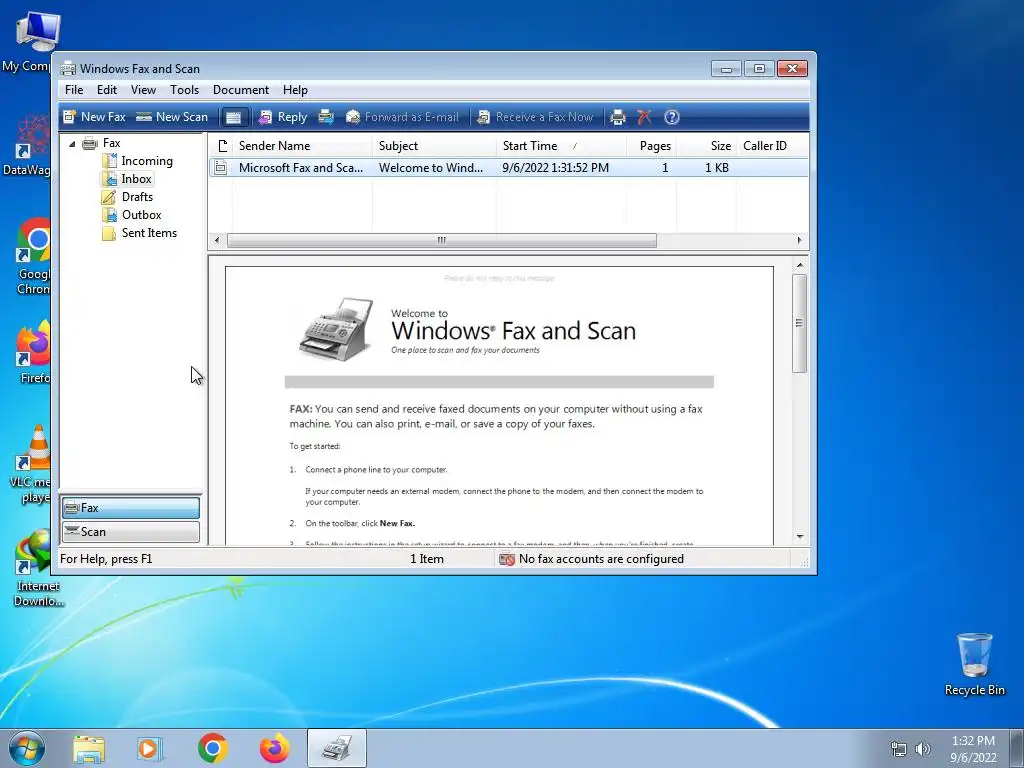Click the network tray icon
This screenshot has width=1024, height=768.
coord(899,749)
